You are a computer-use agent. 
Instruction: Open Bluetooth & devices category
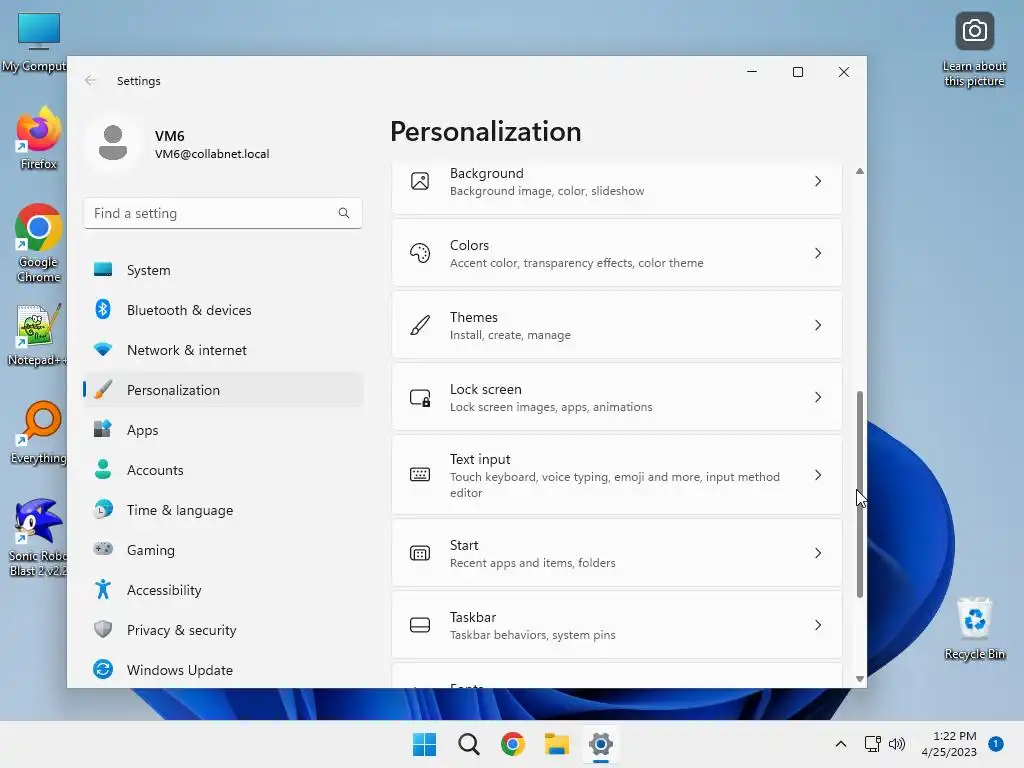pyautogui.click(x=223, y=310)
